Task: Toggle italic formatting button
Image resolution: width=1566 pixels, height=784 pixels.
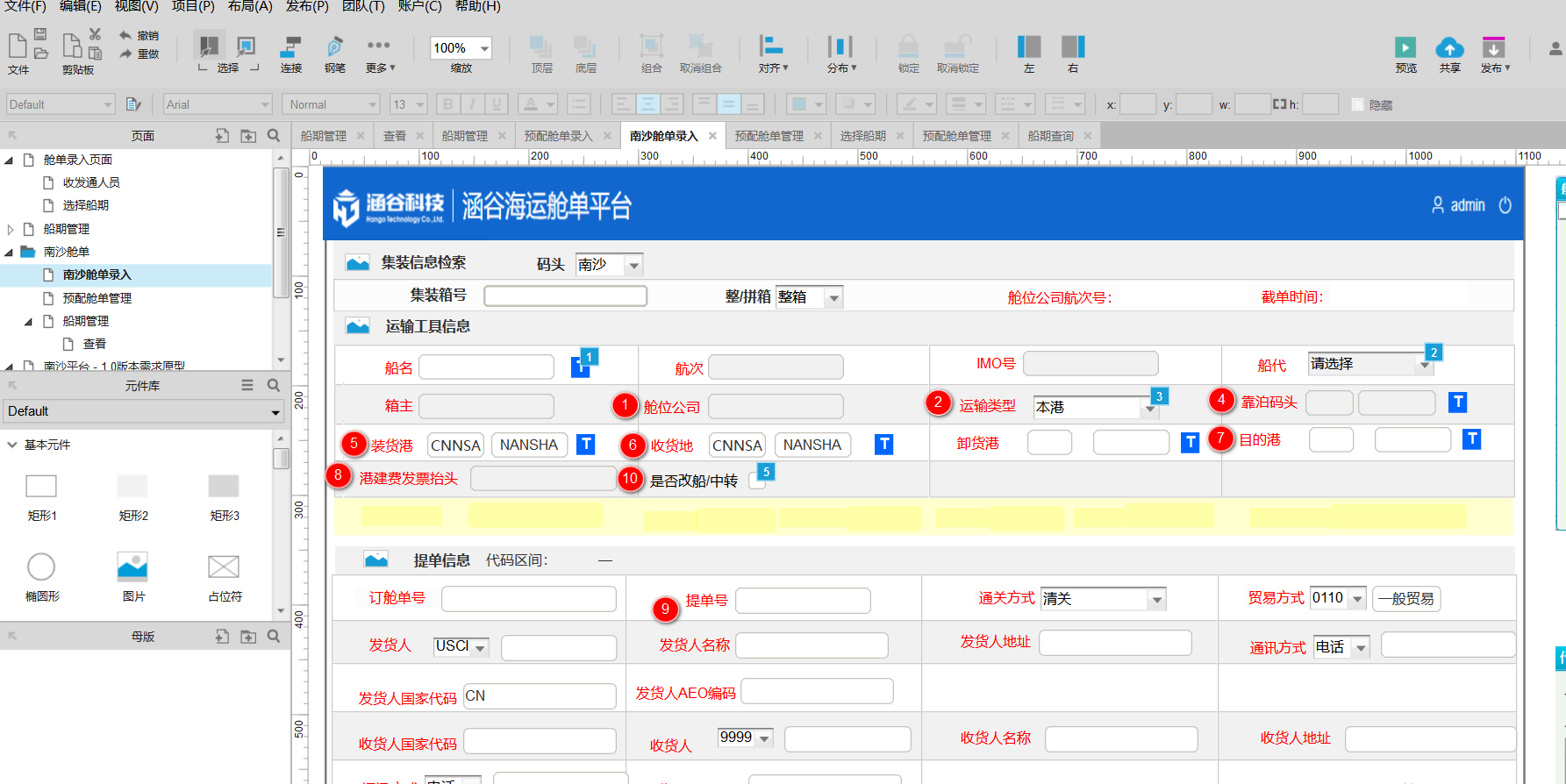Action: click(472, 104)
